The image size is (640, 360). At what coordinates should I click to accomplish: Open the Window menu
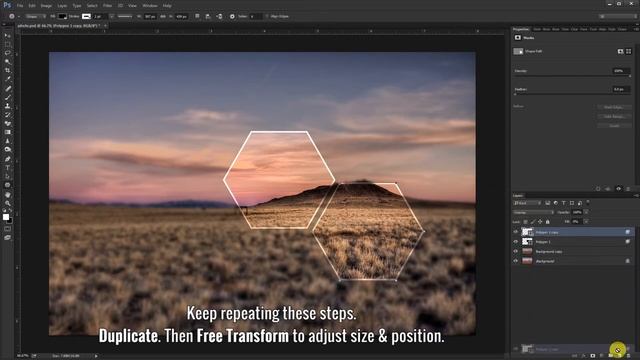pyautogui.click(x=150, y=6)
